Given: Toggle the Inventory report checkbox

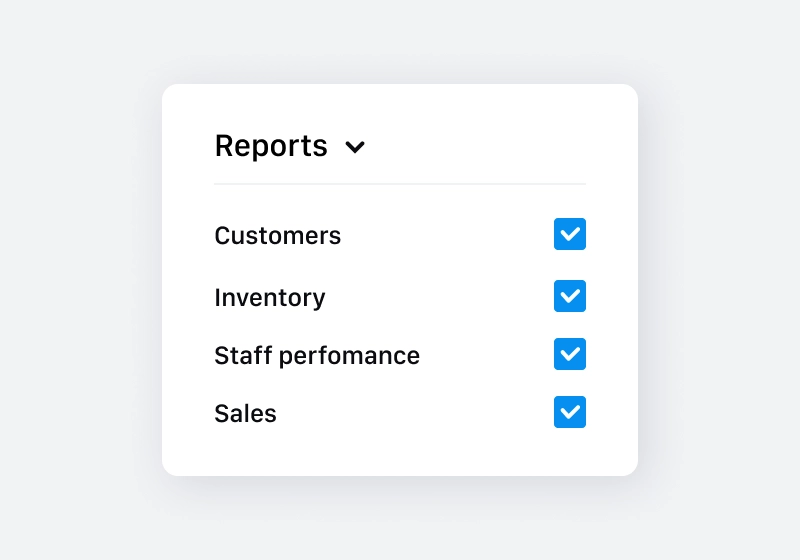Looking at the screenshot, I should (570, 296).
